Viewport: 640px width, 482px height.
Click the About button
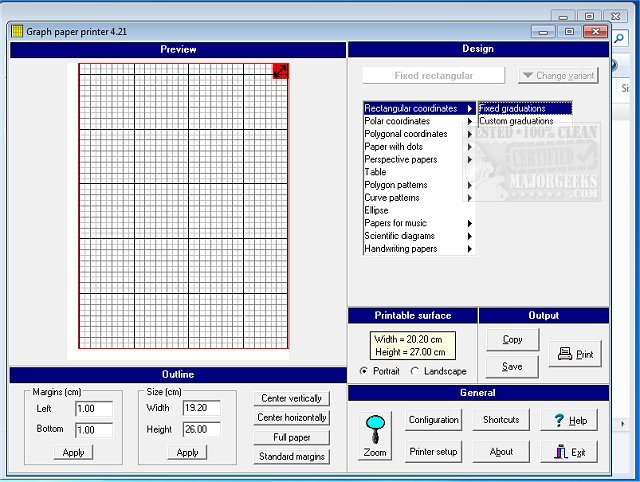501,451
